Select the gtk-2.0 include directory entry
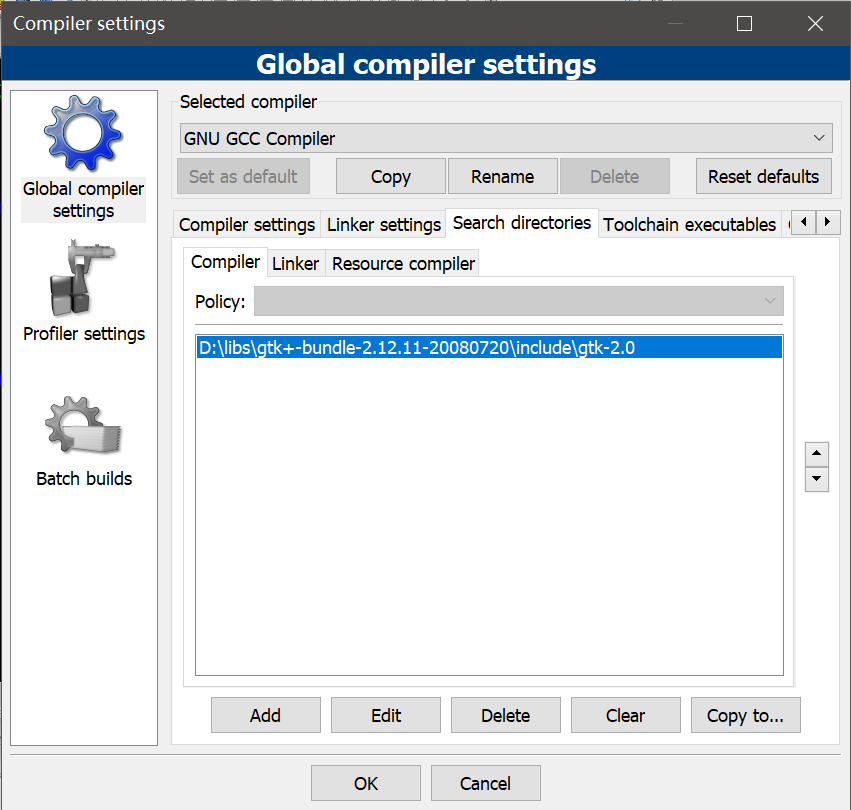 [x=417, y=348]
